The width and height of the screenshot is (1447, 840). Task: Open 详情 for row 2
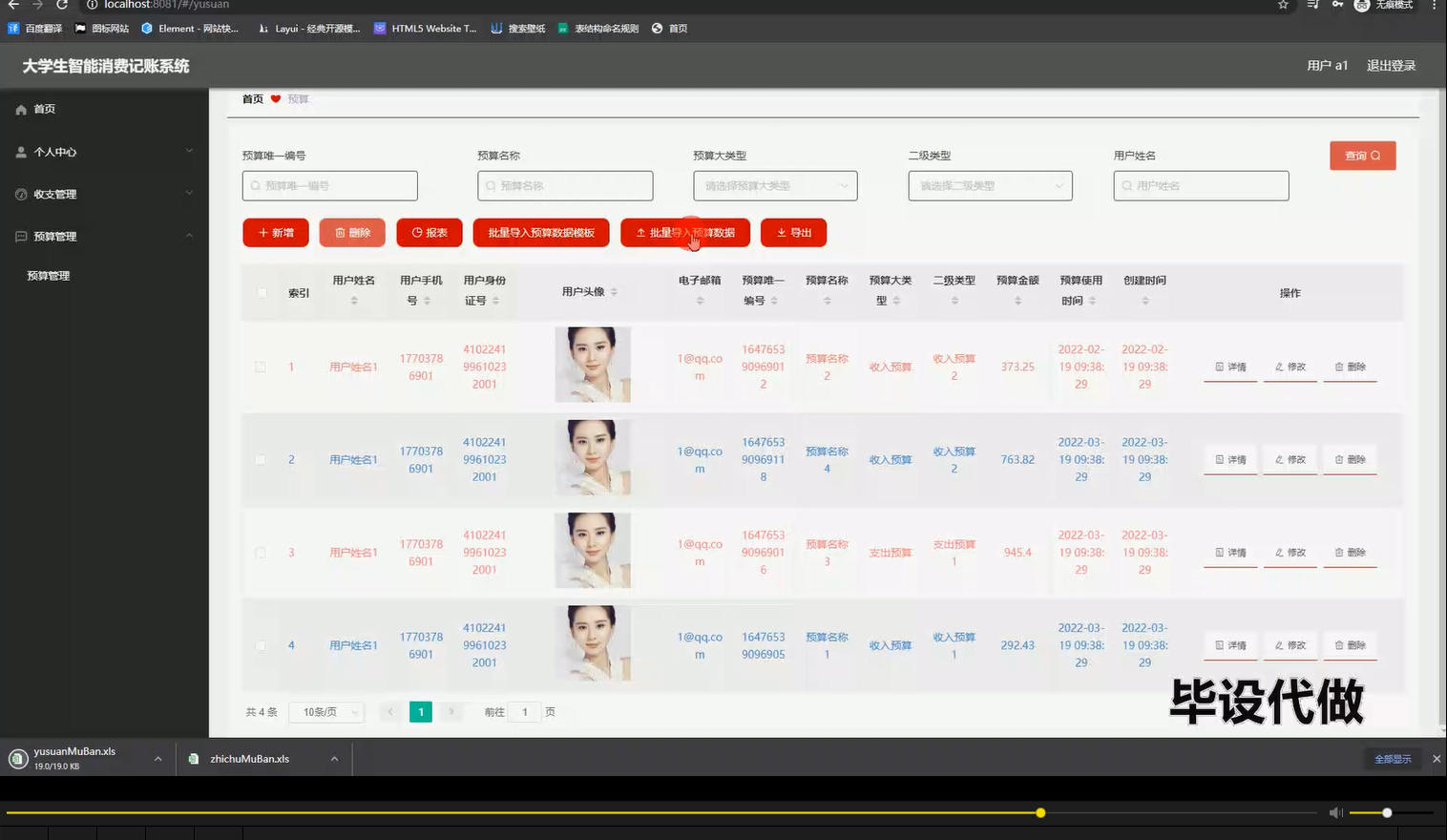coord(1230,460)
